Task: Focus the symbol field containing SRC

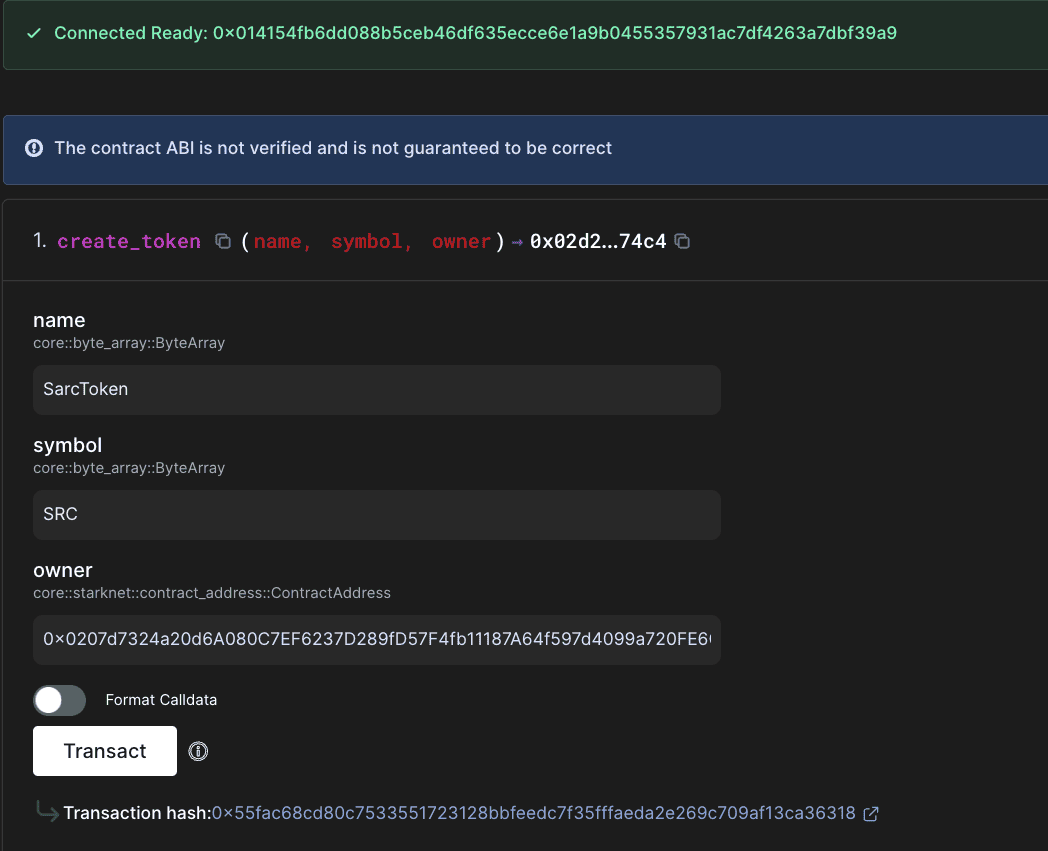Action: [x=377, y=515]
